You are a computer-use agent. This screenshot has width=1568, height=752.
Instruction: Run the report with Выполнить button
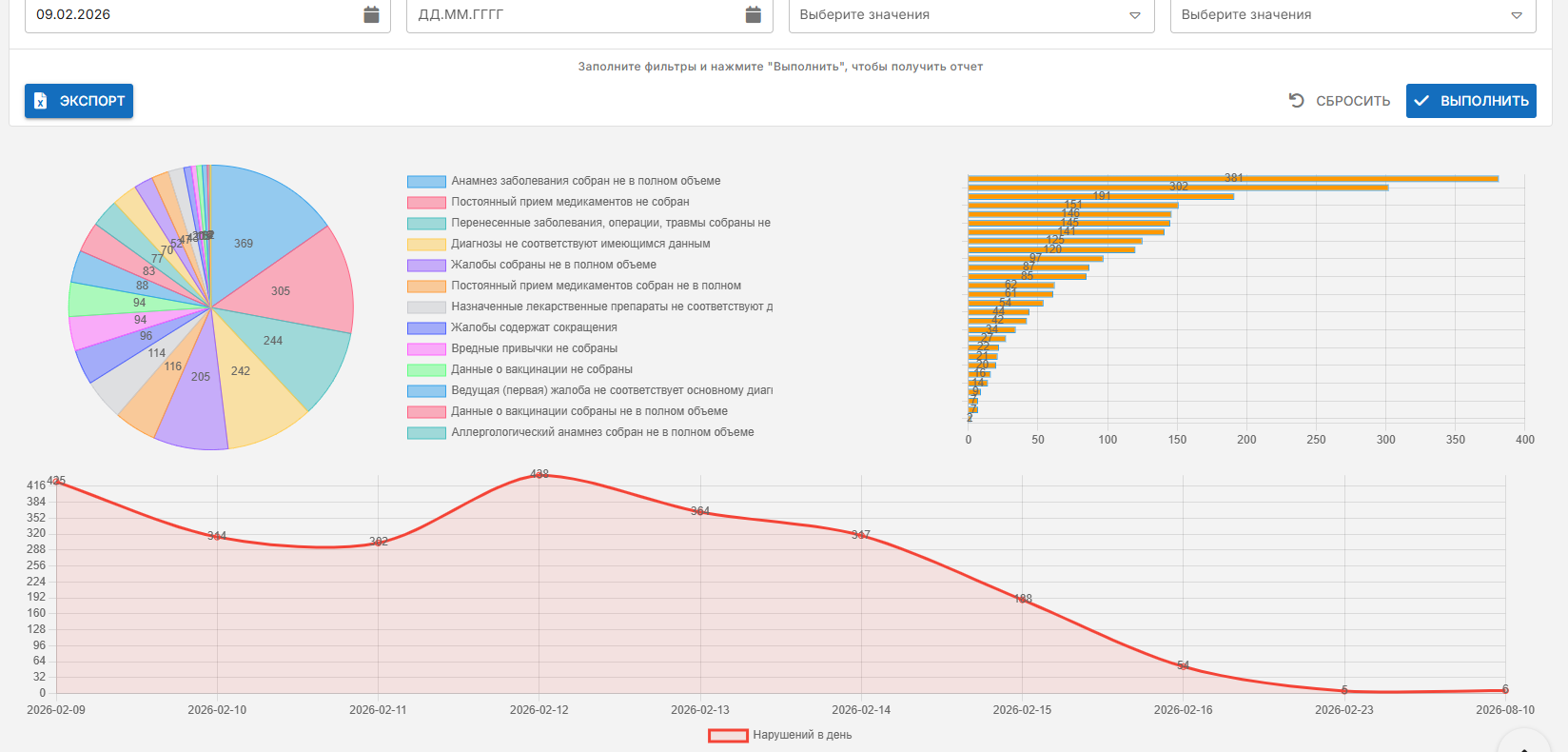pyautogui.click(x=1471, y=101)
